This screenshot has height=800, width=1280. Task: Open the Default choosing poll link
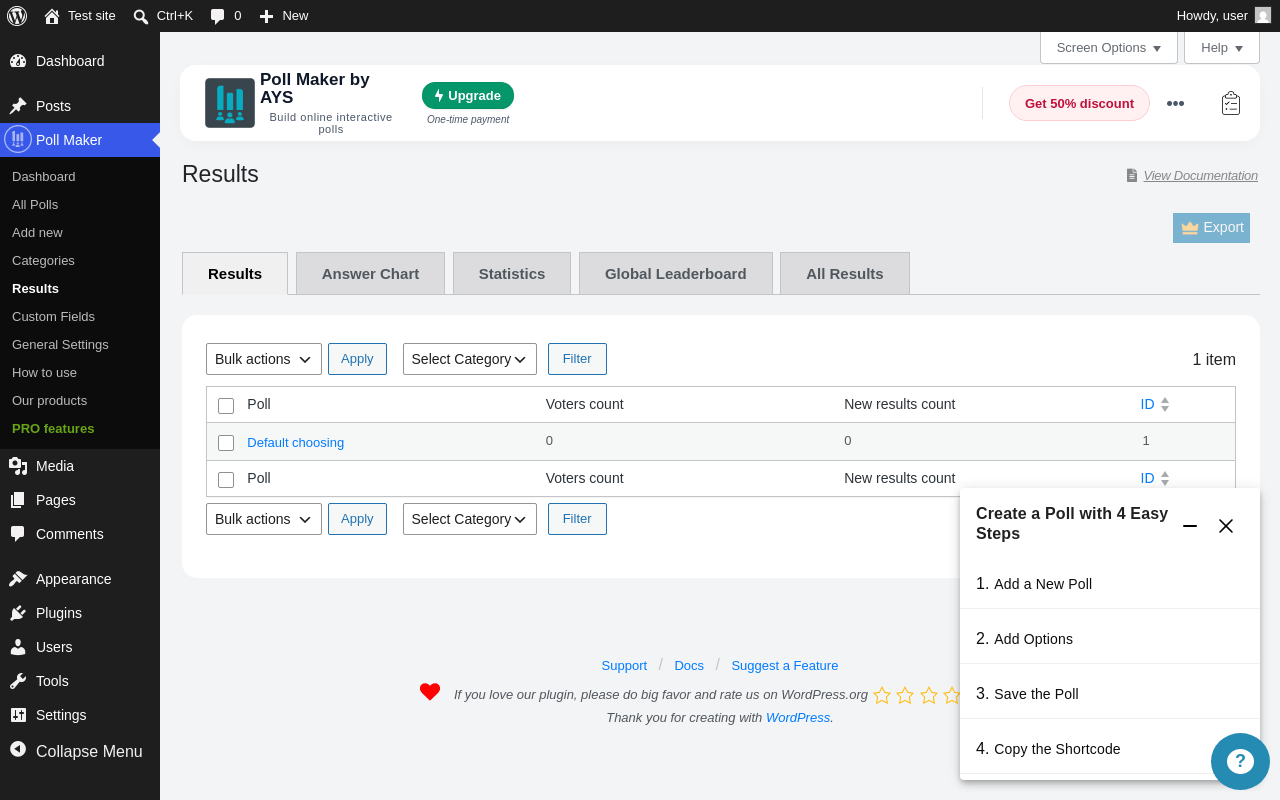[295, 443]
